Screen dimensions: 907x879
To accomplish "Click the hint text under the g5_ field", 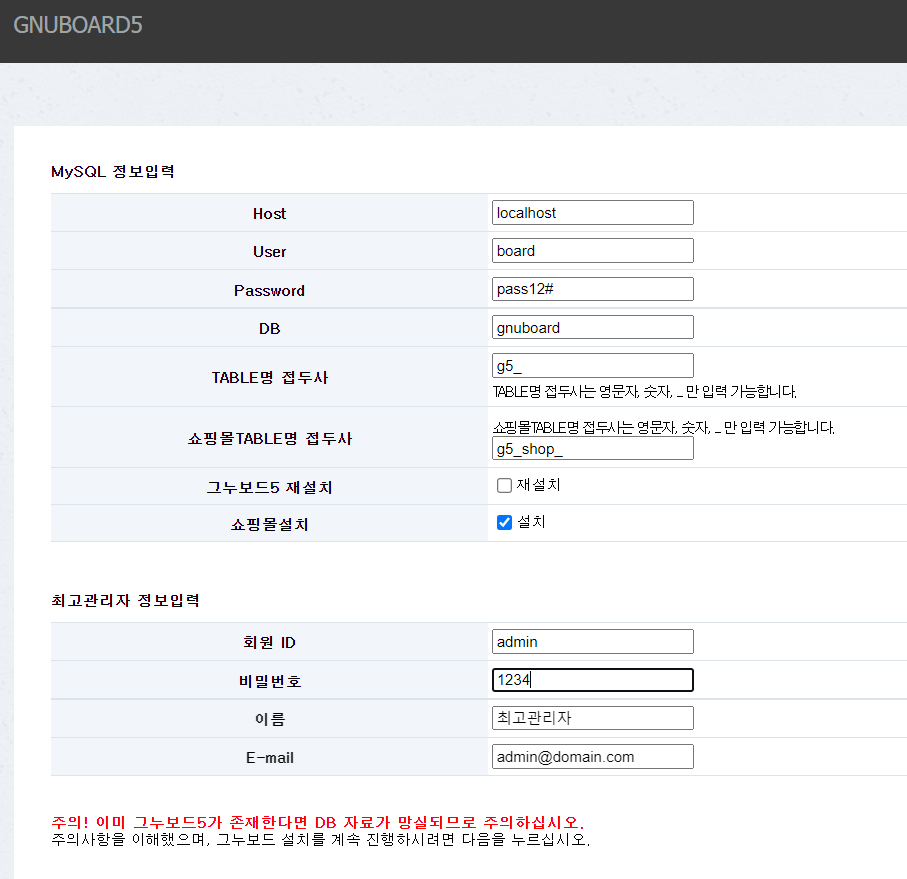I will point(644,392).
